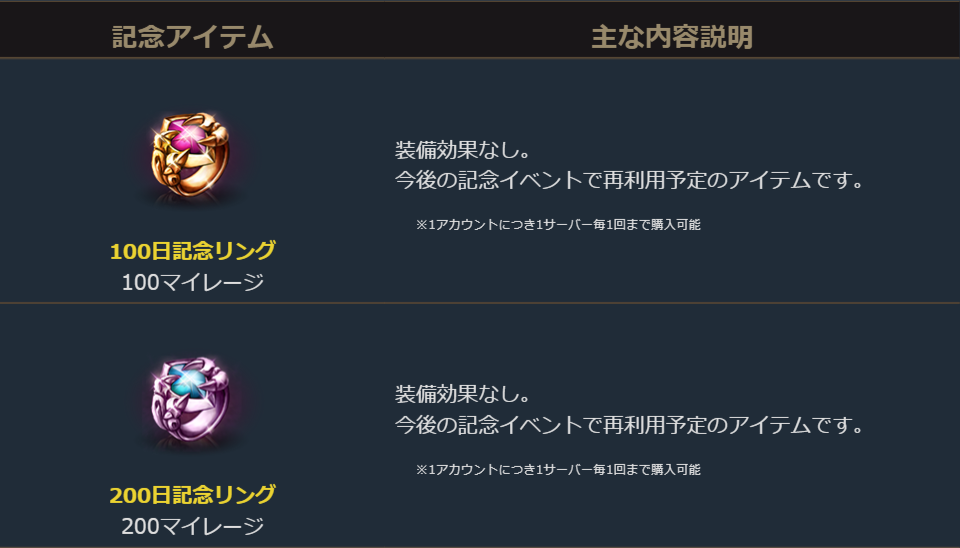
Task: Click the ※ symbol in the 200-day row note
Action: click(421, 469)
